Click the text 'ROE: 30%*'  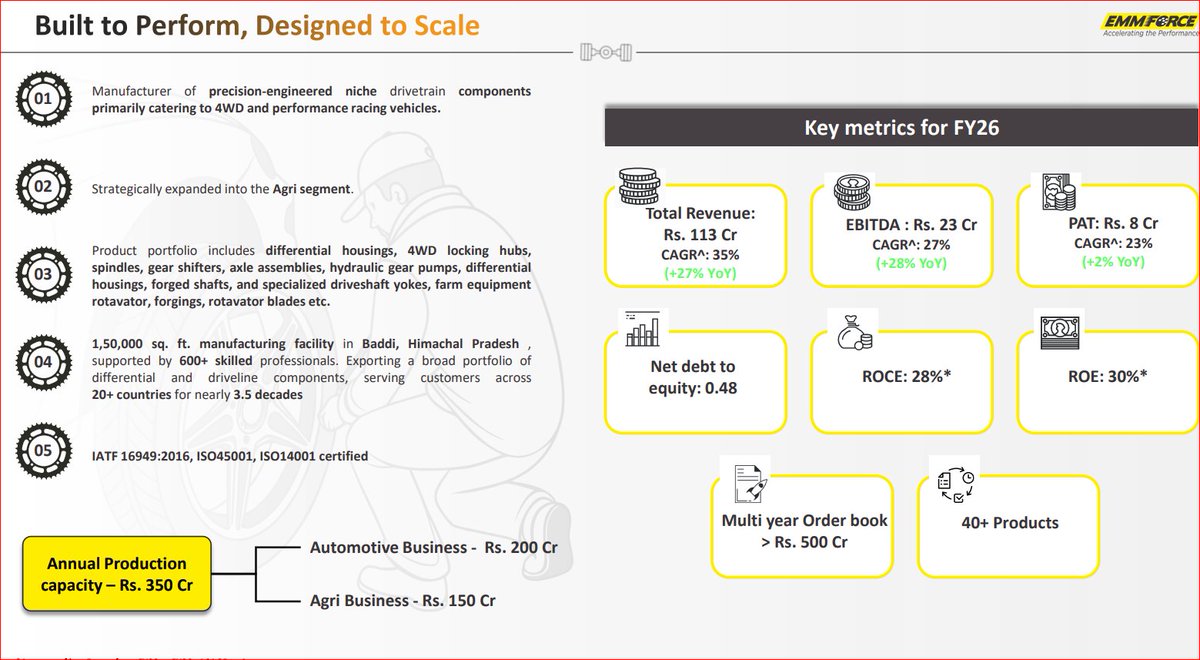point(1107,377)
